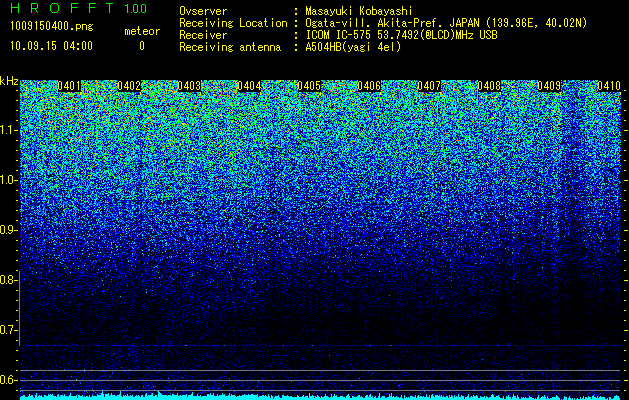The height and width of the screenshot is (400, 629).
Task: Click the Ogata-vill. Akita-Pref. JAPAN location text
Action: pyautogui.click(x=446, y=23)
